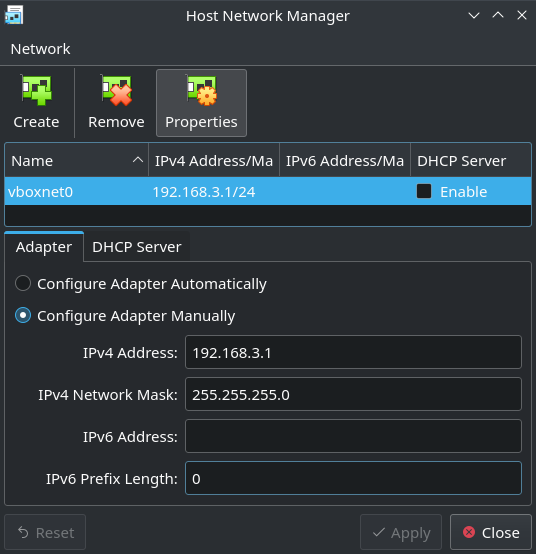Switch to the Adapter tab
This screenshot has height=554, width=536.
tap(44, 247)
